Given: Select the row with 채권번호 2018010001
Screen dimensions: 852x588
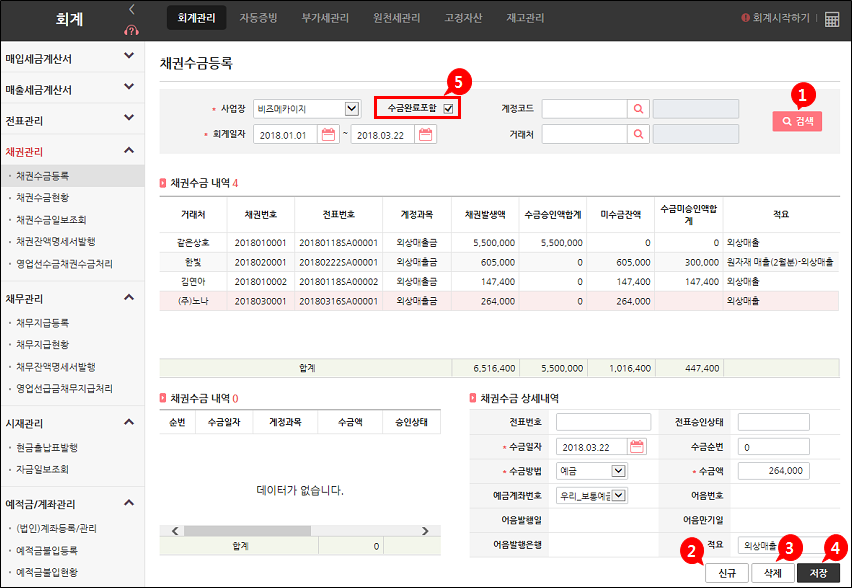Looking at the screenshot, I should coord(499,242).
